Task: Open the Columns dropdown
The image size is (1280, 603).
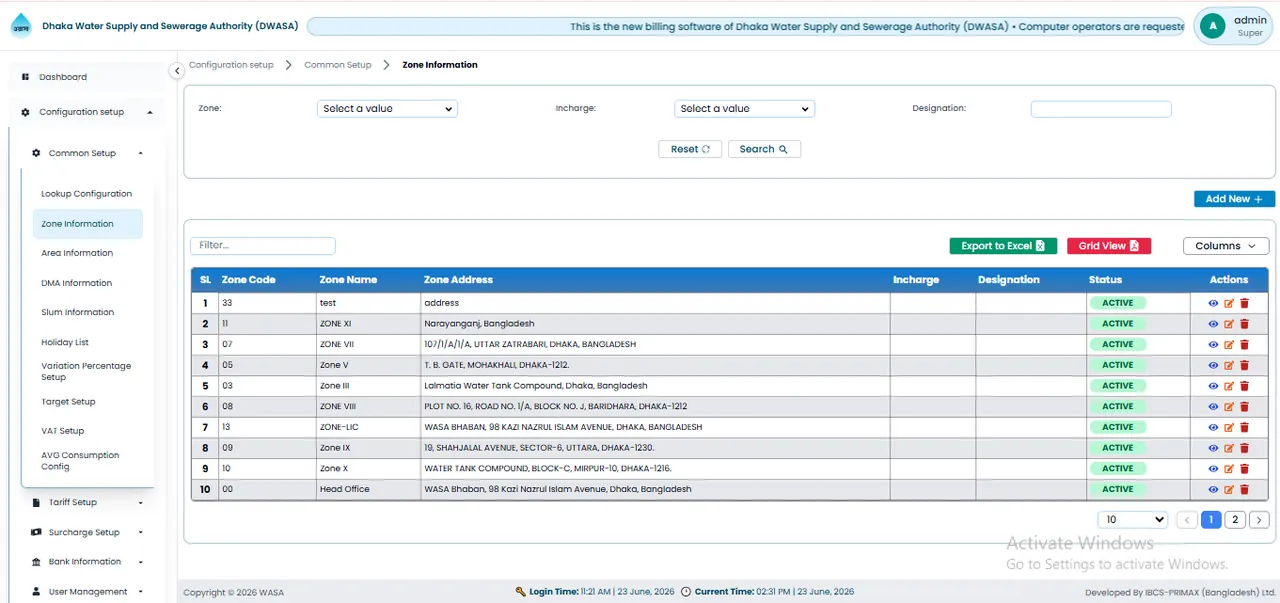Action: (1226, 246)
